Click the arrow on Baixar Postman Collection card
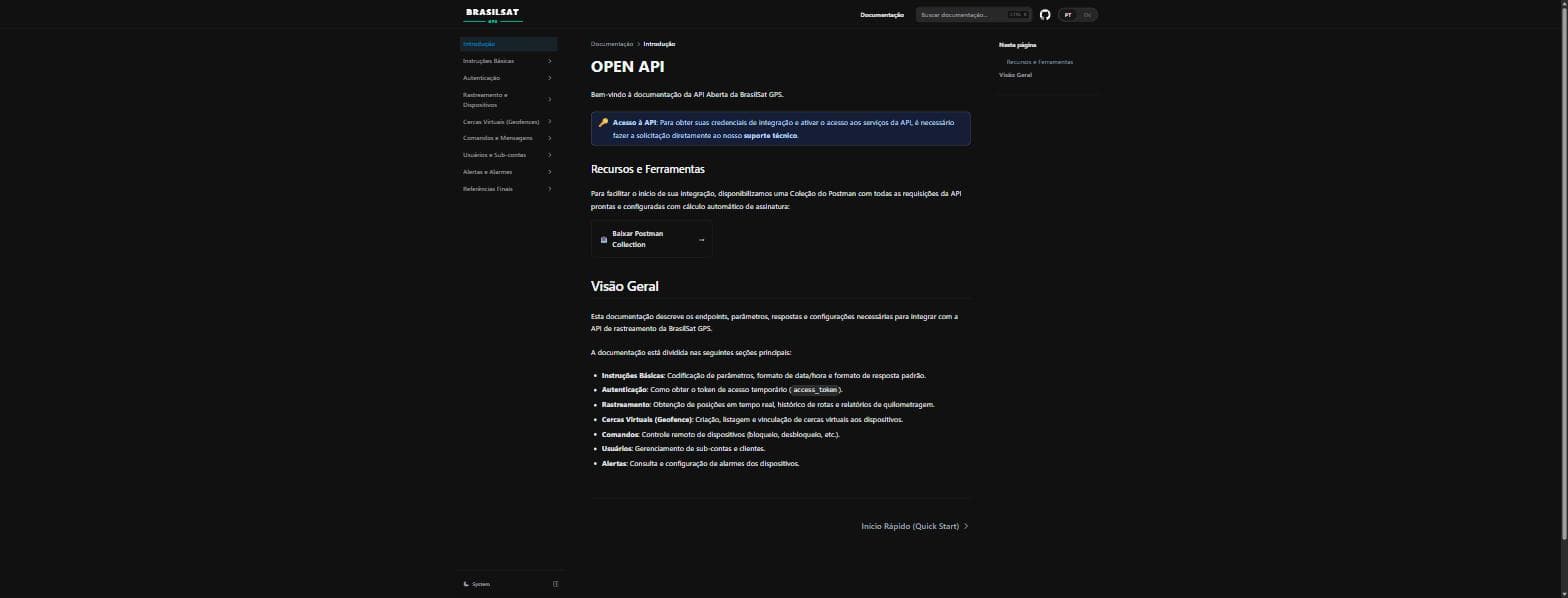1568x598 pixels. pos(701,240)
